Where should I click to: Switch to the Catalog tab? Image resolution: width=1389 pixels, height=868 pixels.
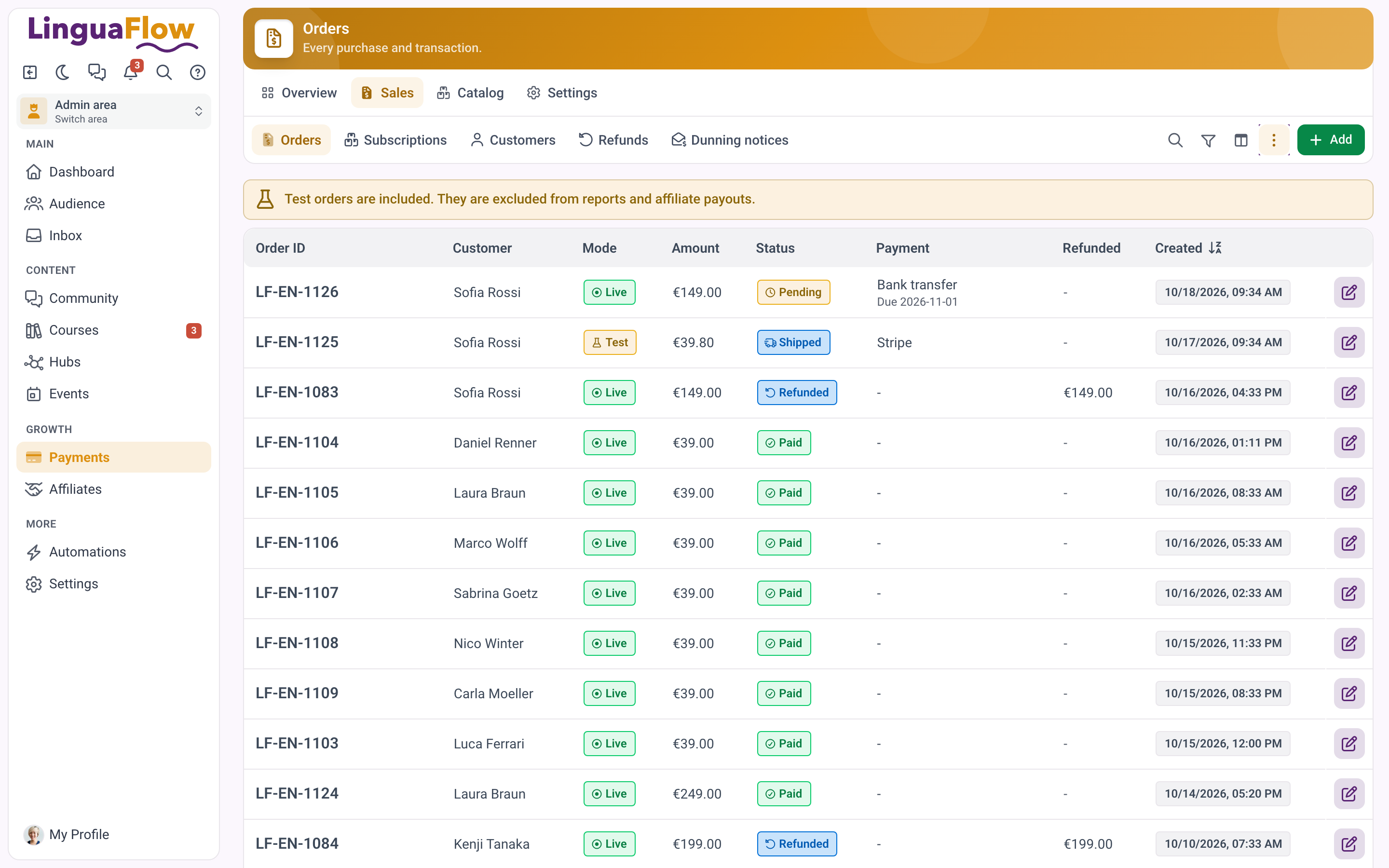click(470, 93)
